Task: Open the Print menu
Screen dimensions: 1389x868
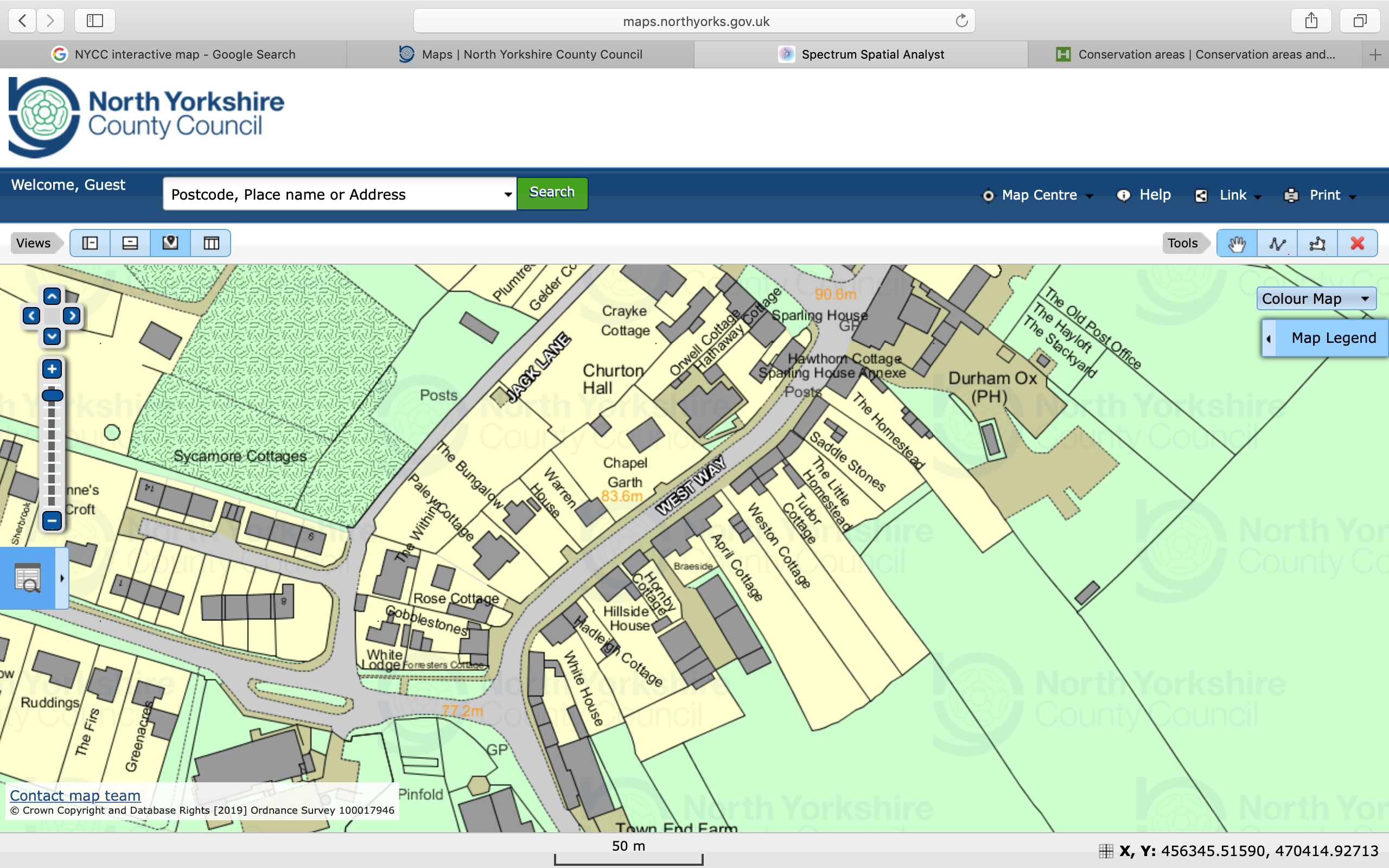Action: click(1324, 195)
